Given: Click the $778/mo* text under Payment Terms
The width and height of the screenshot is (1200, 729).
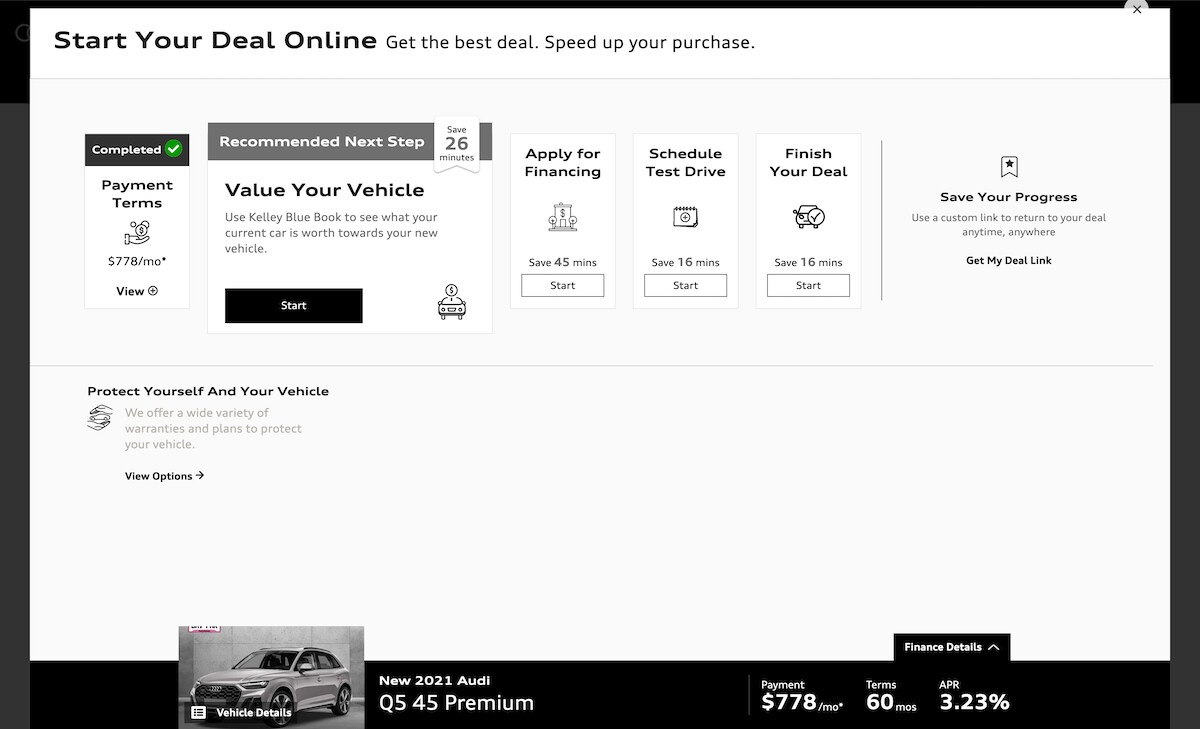Looking at the screenshot, I should coord(137,261).
